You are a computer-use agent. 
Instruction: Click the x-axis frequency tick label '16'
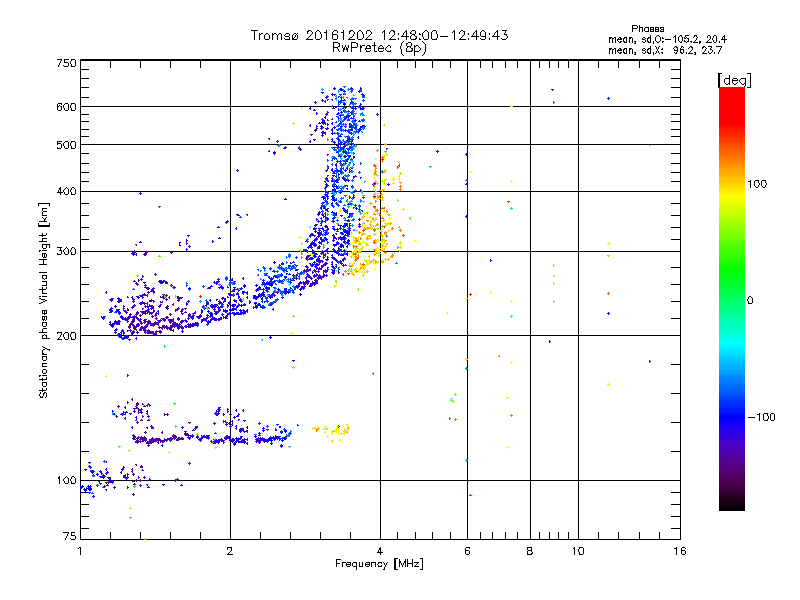(680, 551)
